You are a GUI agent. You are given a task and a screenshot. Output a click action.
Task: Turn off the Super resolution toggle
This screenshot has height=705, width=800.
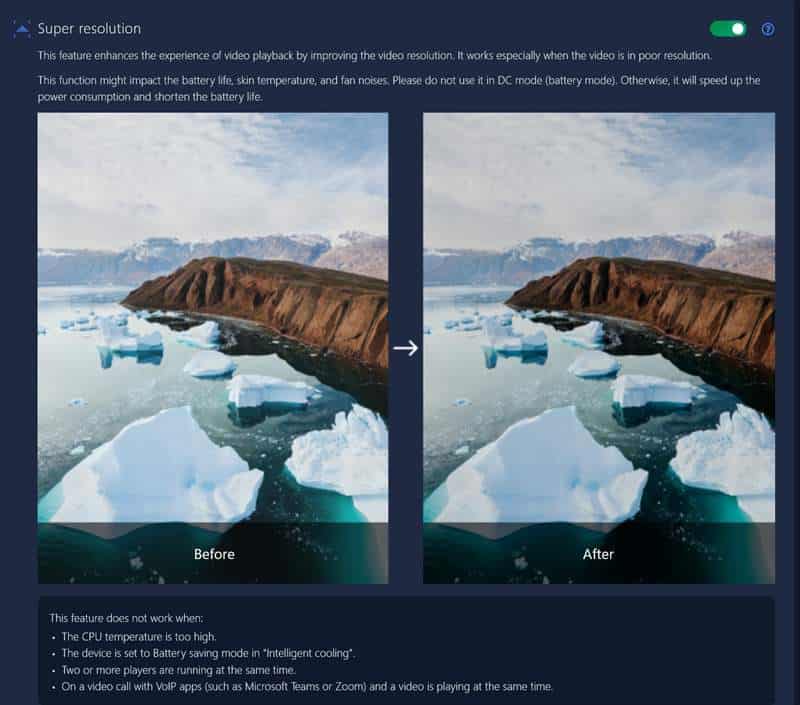click(728, 29)
